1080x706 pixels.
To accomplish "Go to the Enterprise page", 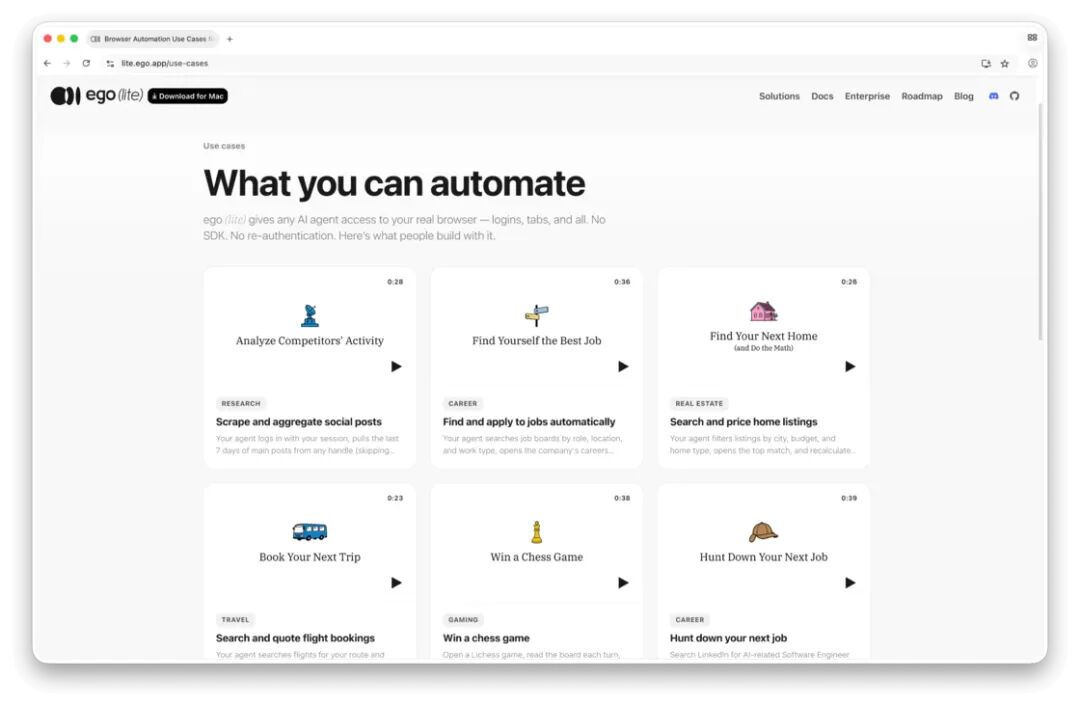I will (x=867, y=96).
